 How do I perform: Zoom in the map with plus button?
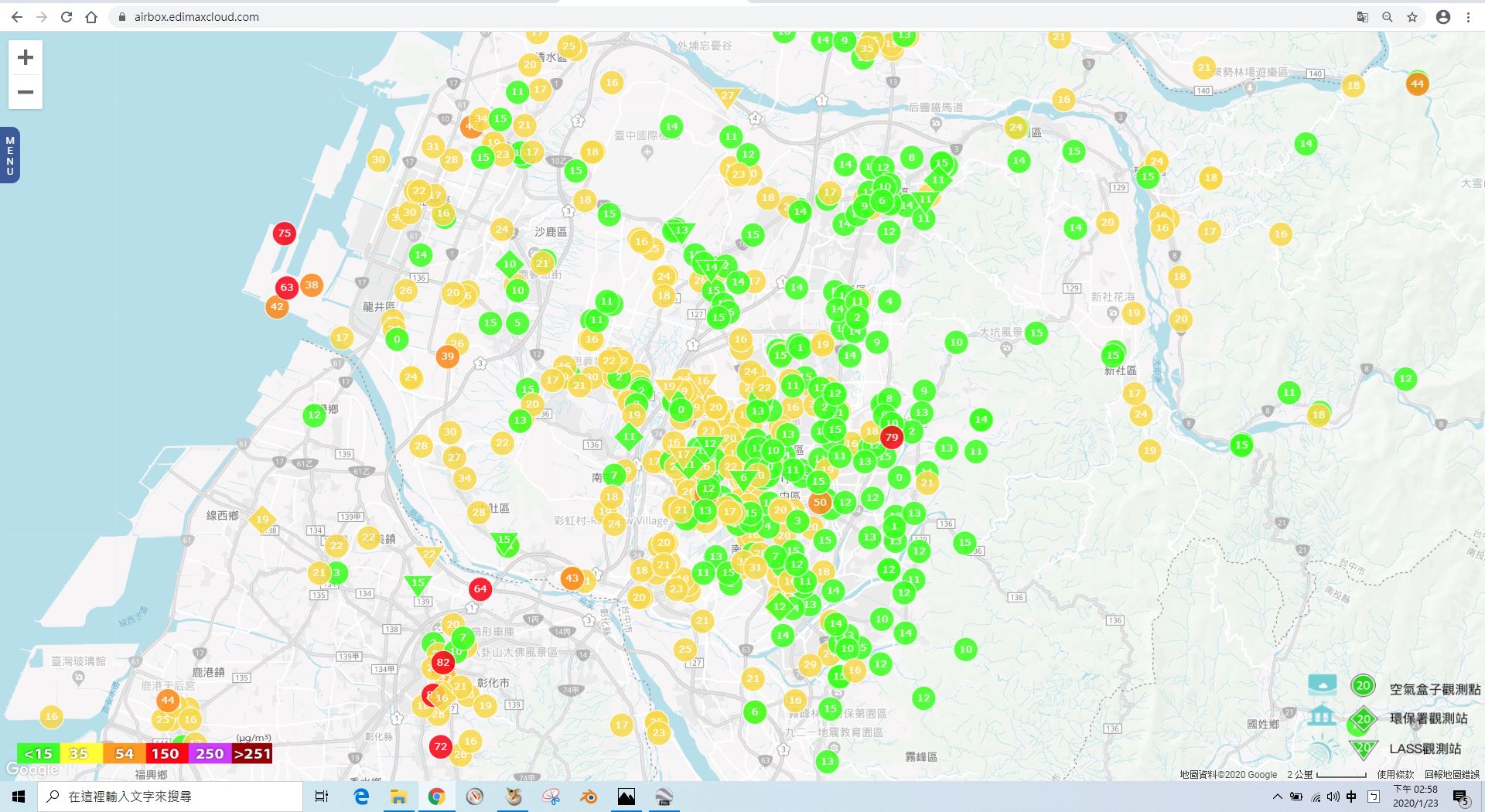tap(26, 57)
